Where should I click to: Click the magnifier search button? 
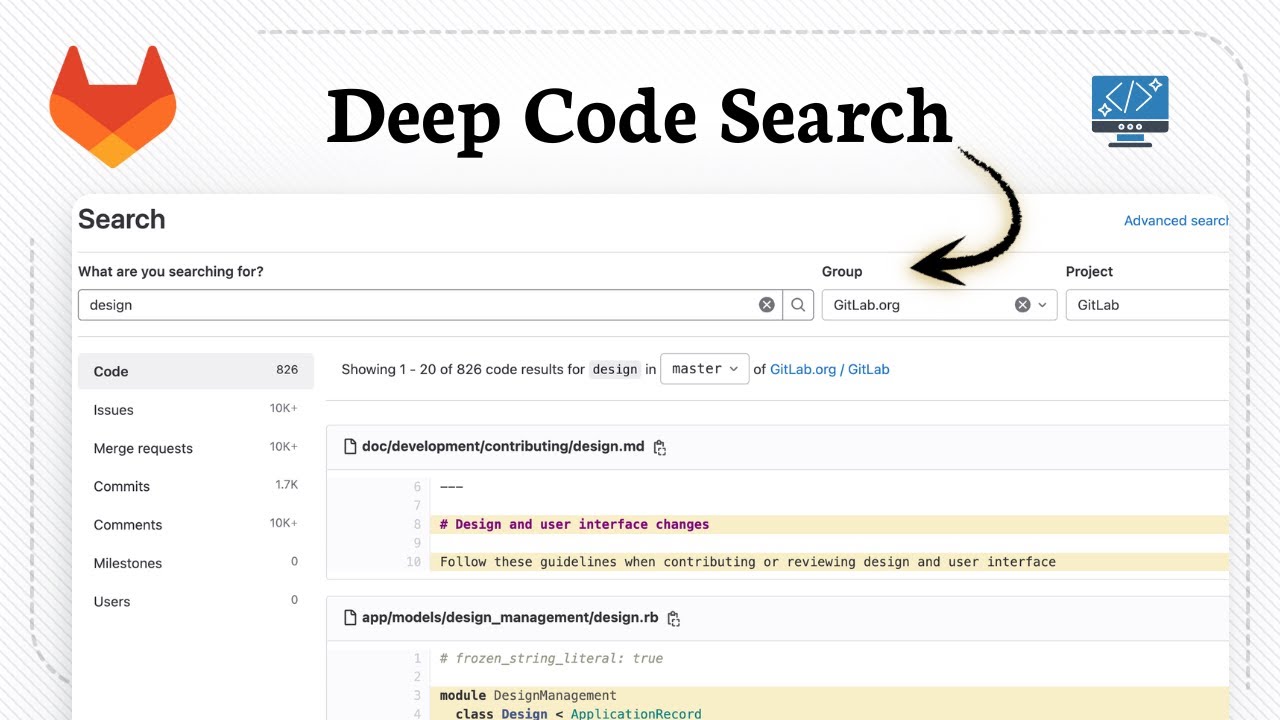pos(798,305)
